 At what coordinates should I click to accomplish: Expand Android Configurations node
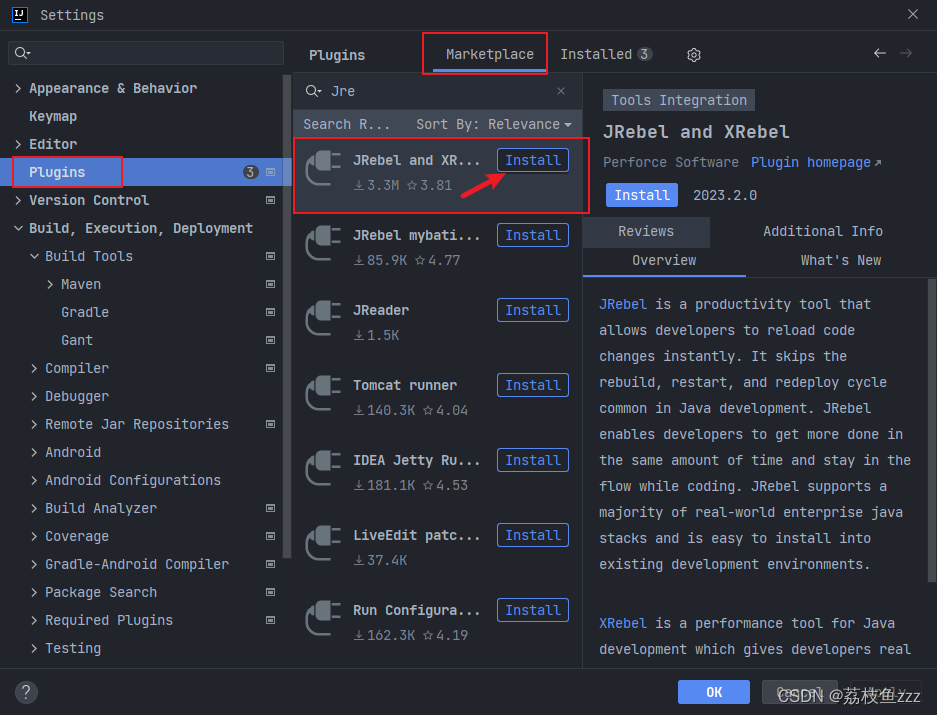pos(34,480)
